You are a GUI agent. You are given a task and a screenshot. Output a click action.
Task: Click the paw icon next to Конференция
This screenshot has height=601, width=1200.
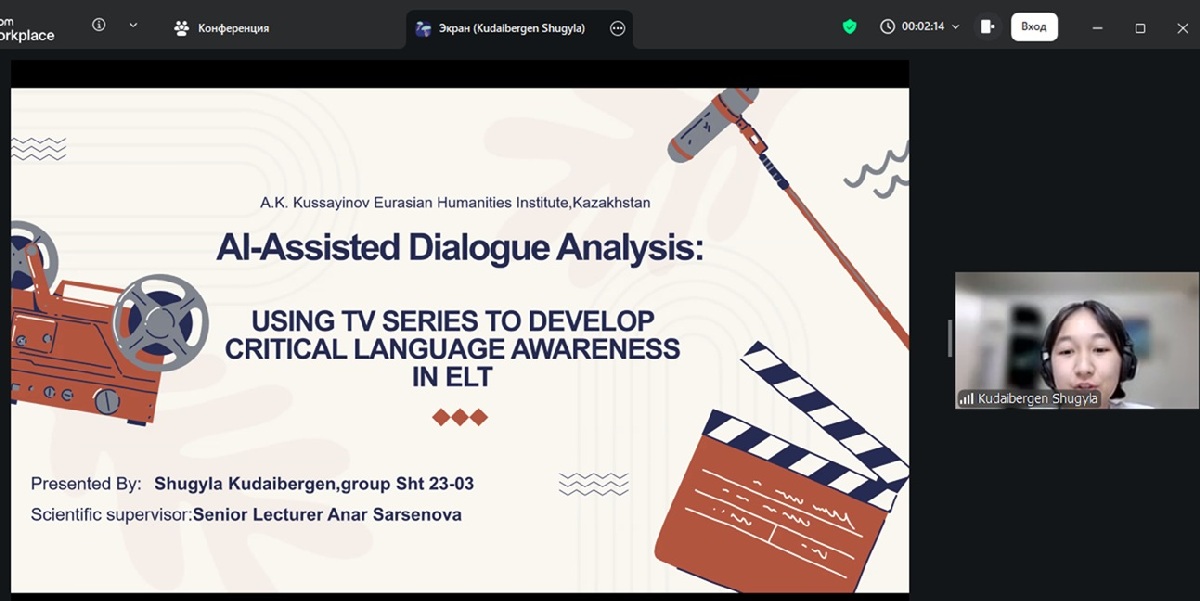181,28
